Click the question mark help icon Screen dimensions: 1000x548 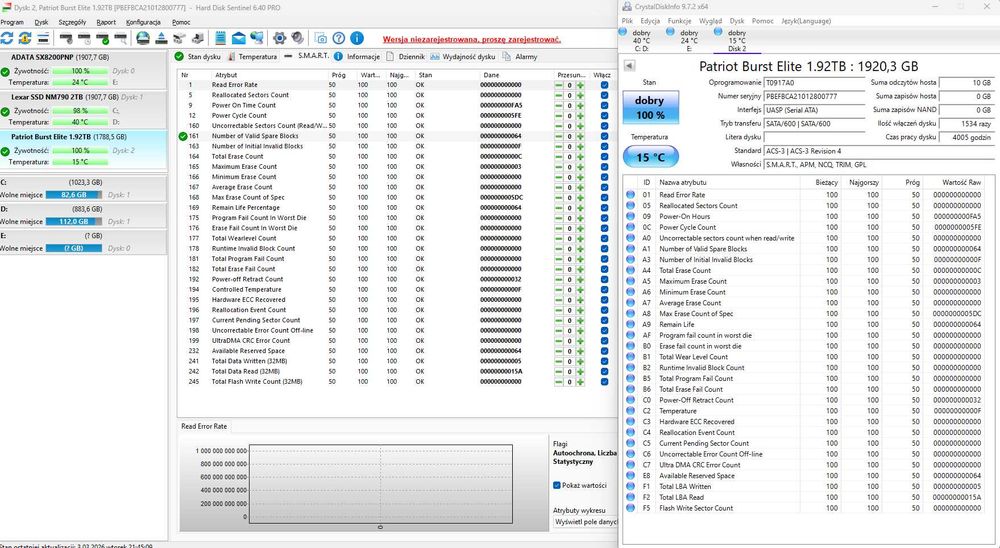[x=339, y=38]
